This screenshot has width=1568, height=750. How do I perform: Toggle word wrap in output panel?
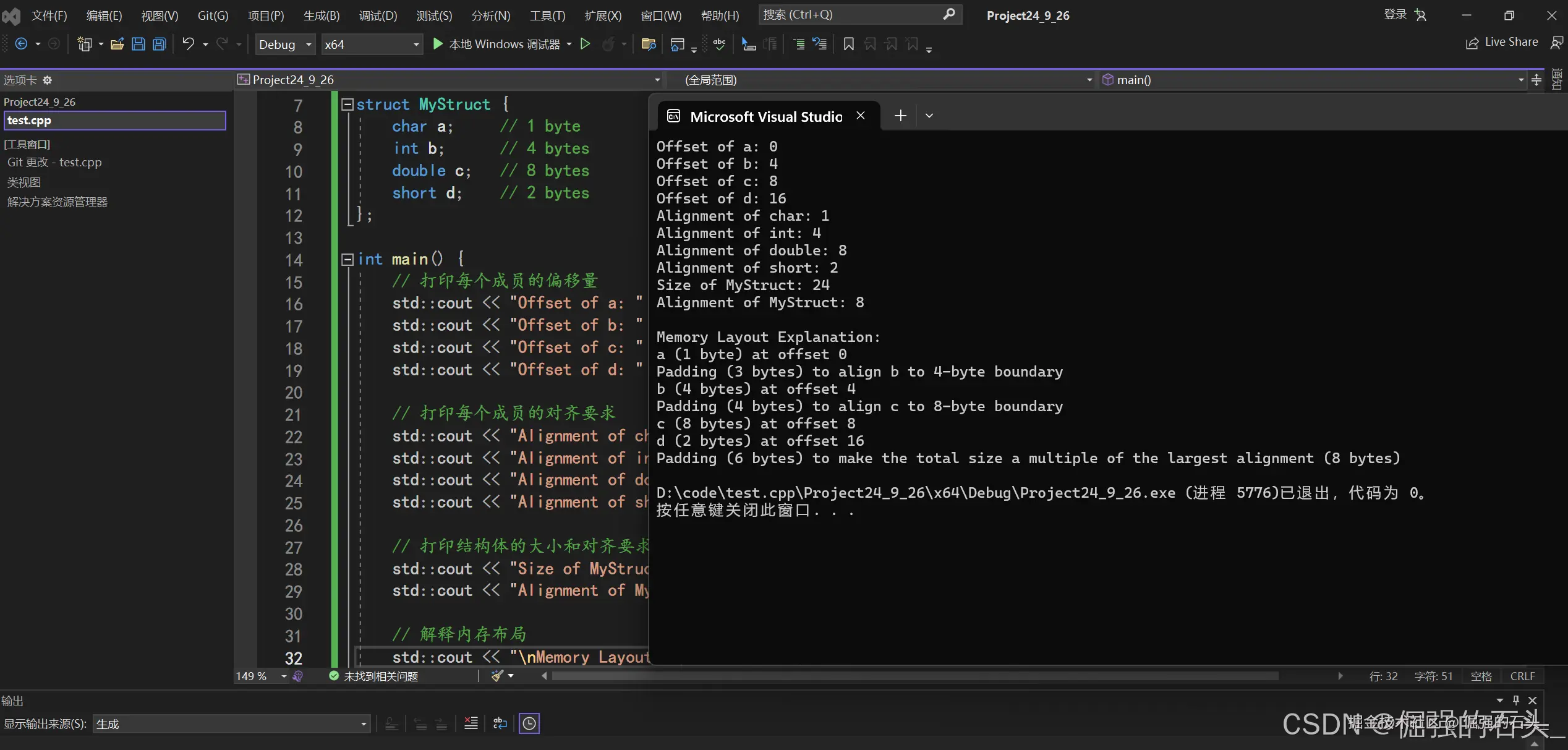pyautogui.click(x=500, y=723)
